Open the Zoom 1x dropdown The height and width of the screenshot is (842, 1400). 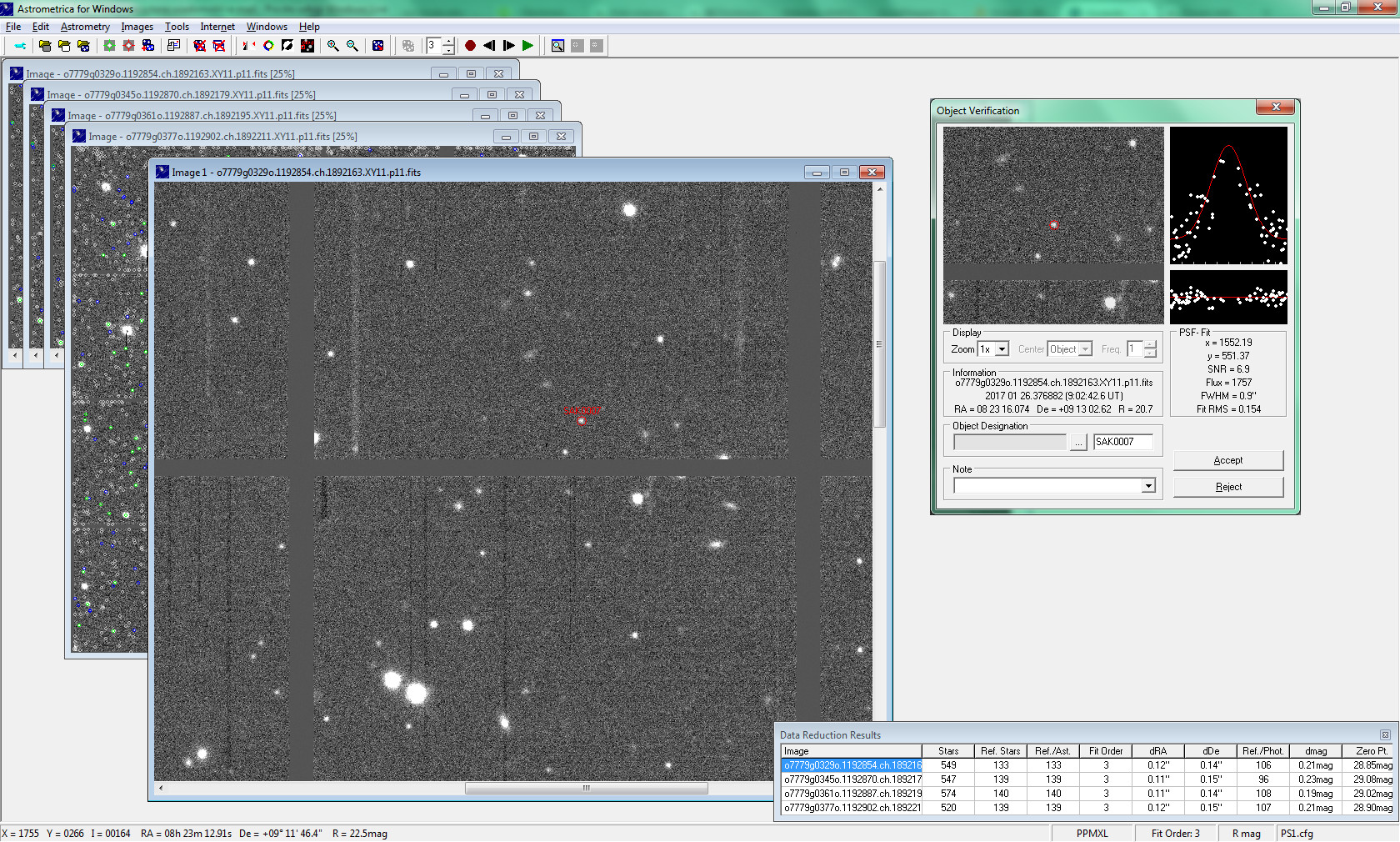pos(1002,349)
